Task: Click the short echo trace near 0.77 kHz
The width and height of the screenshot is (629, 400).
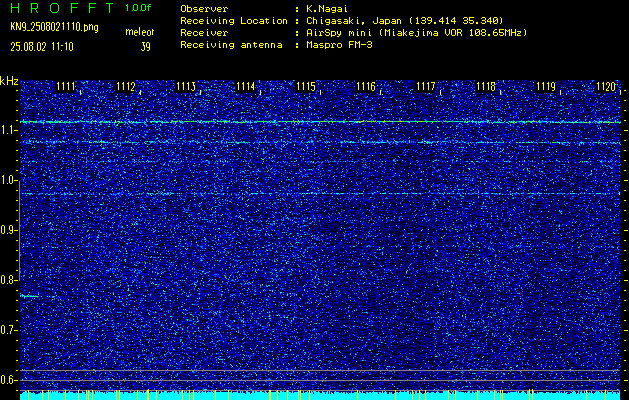Action: [29, 296]
